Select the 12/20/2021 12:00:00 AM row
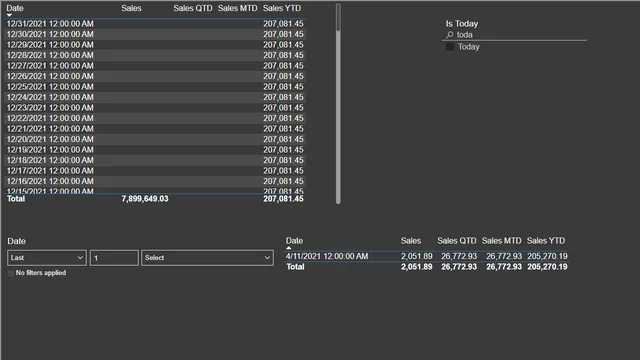The image size is (640, 360). click(155, 139)
